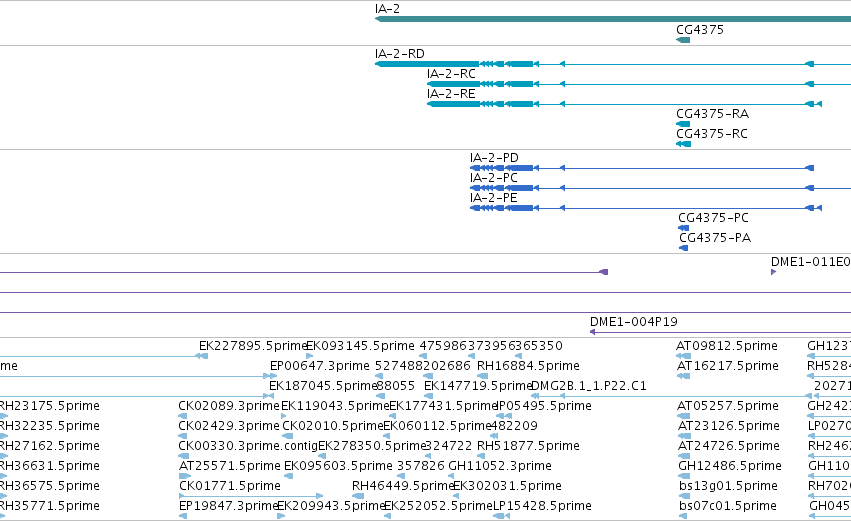The width and height of the screenshot is (851, 521).
Task: Select the IA-2-RC transcript label
Action: point(451,74)
